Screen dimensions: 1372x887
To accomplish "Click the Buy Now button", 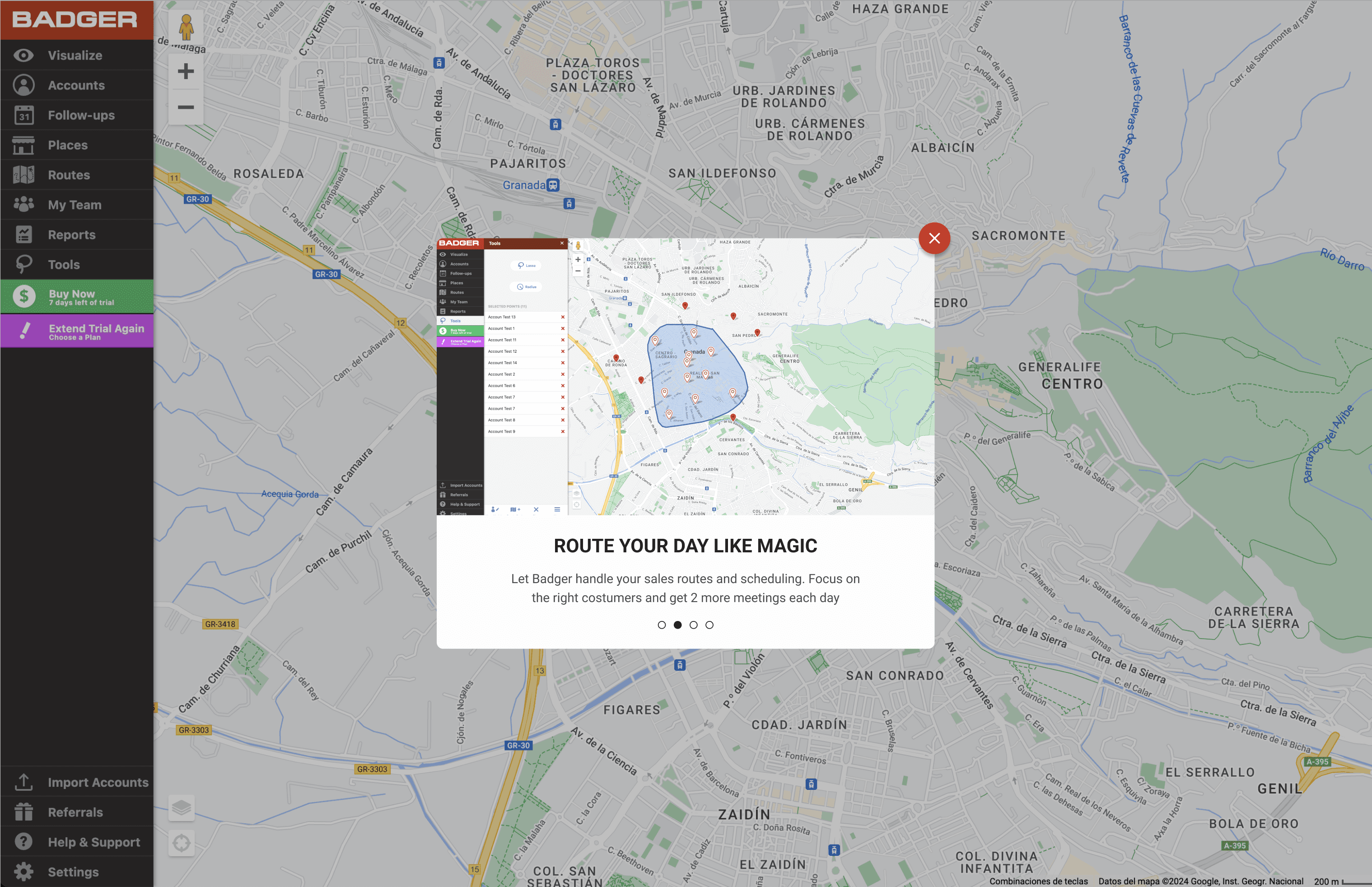I will click(77, 297).
